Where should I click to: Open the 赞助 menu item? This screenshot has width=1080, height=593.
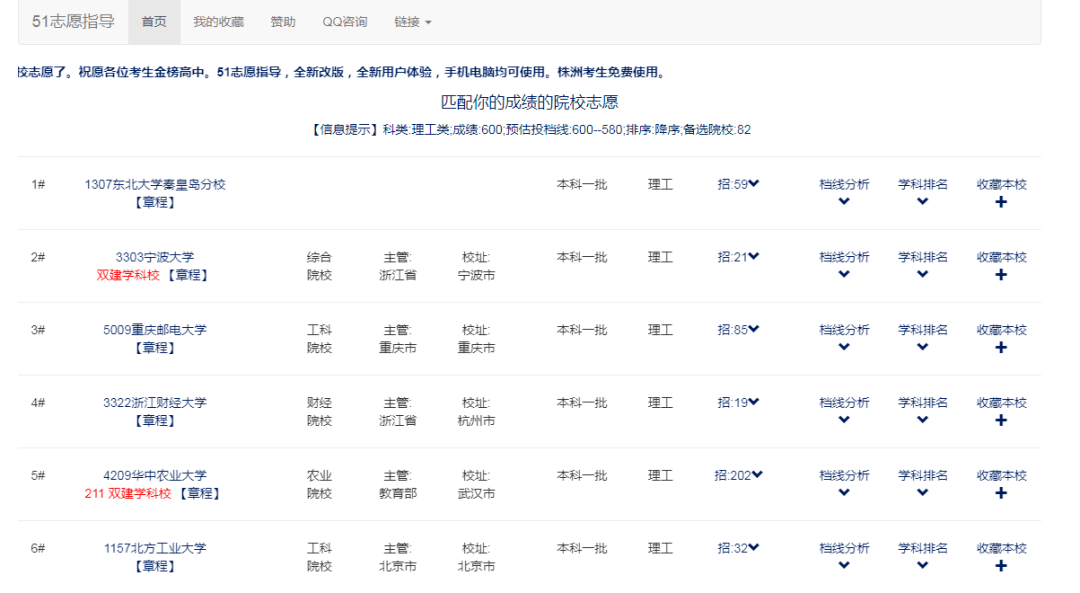click(x=283, y=22)
